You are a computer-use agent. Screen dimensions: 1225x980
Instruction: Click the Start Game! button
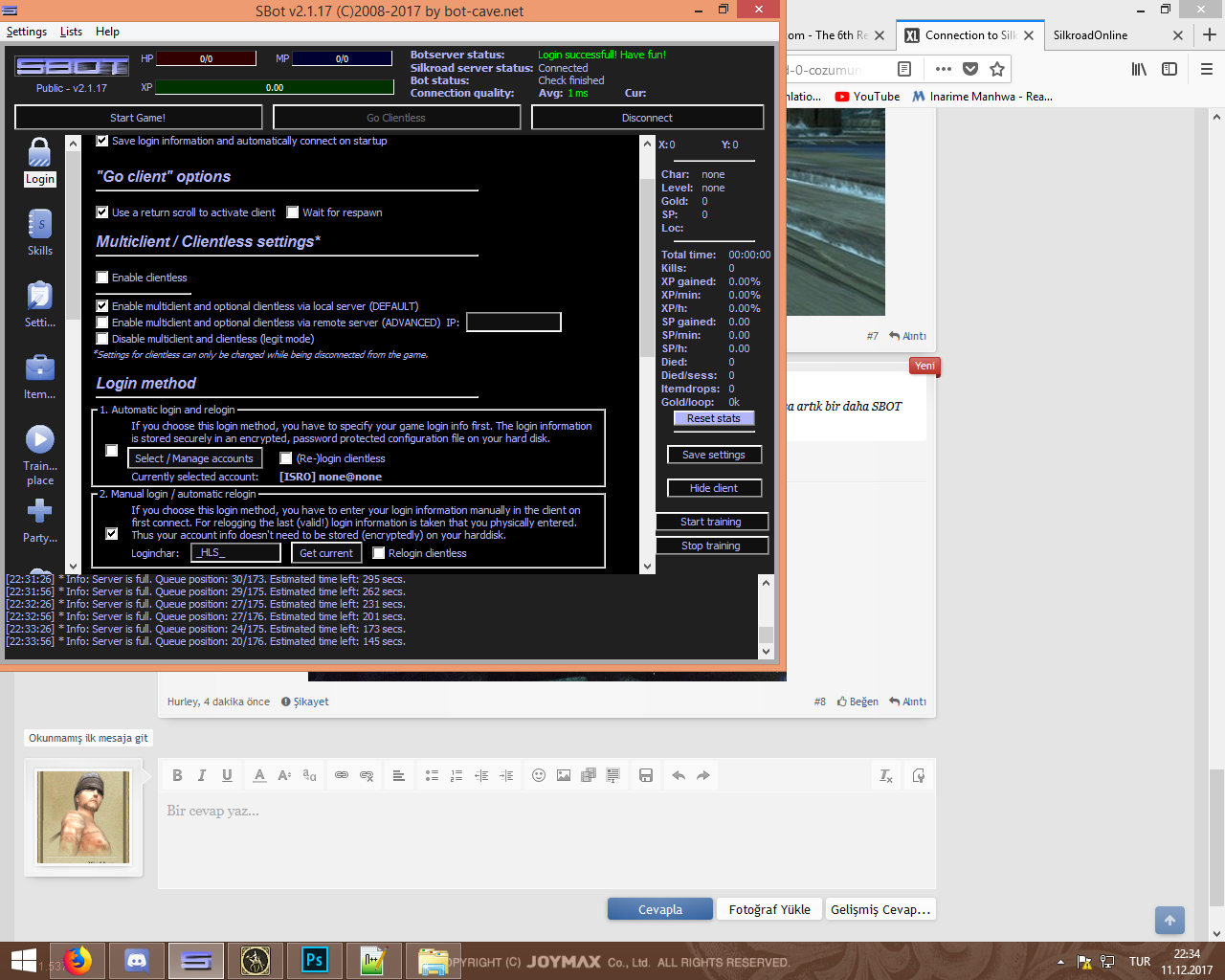tap(138, 118)
